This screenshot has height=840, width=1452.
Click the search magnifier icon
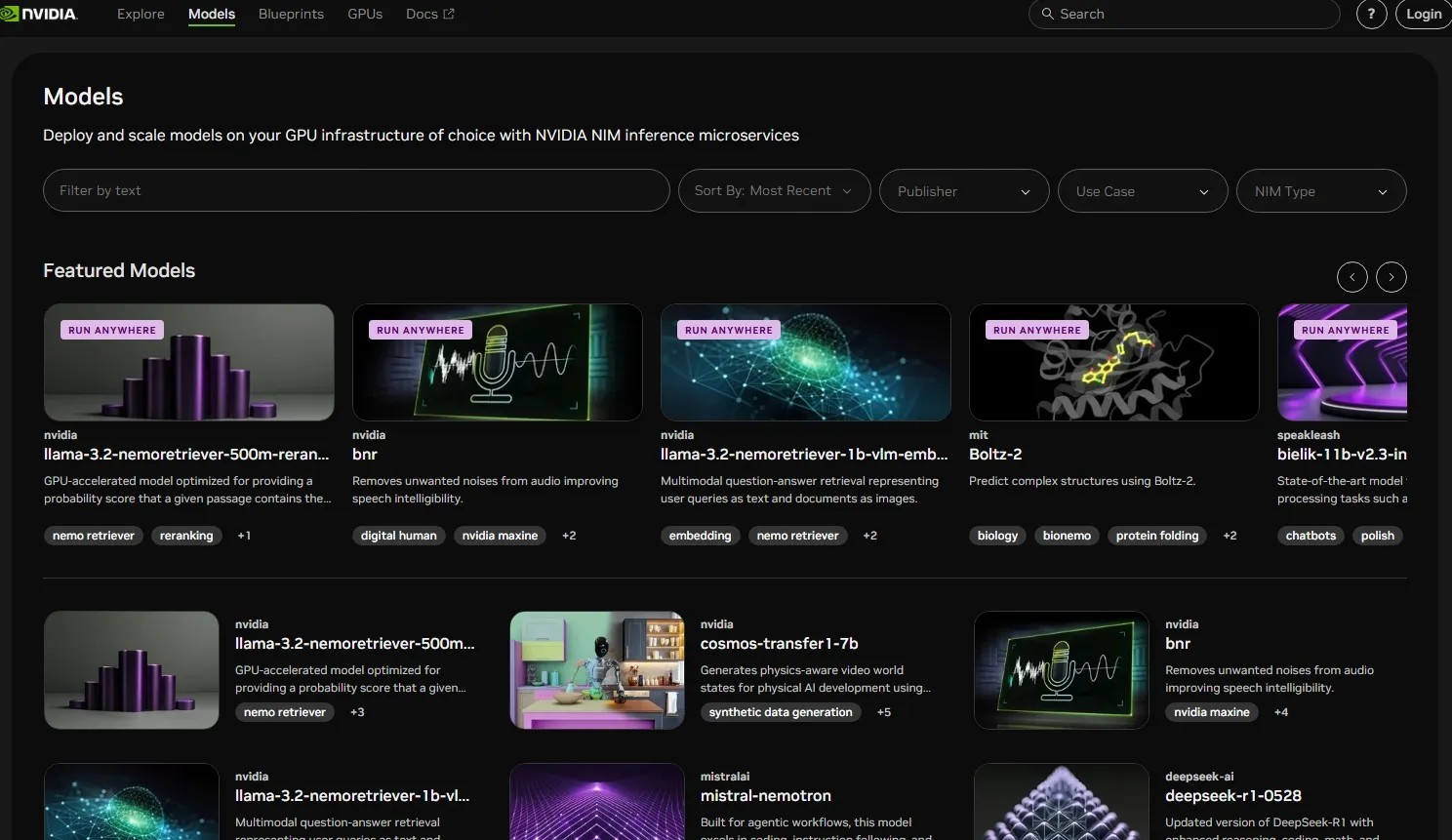[1048, 14]
